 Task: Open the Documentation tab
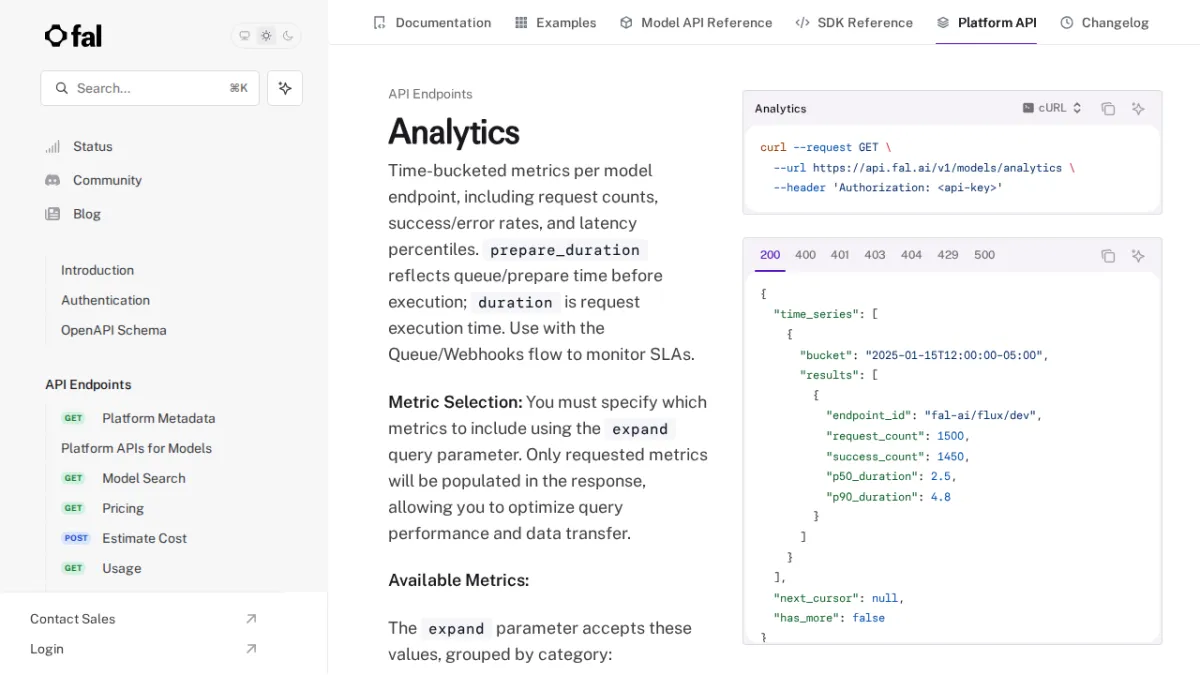[x=432, y=22]
